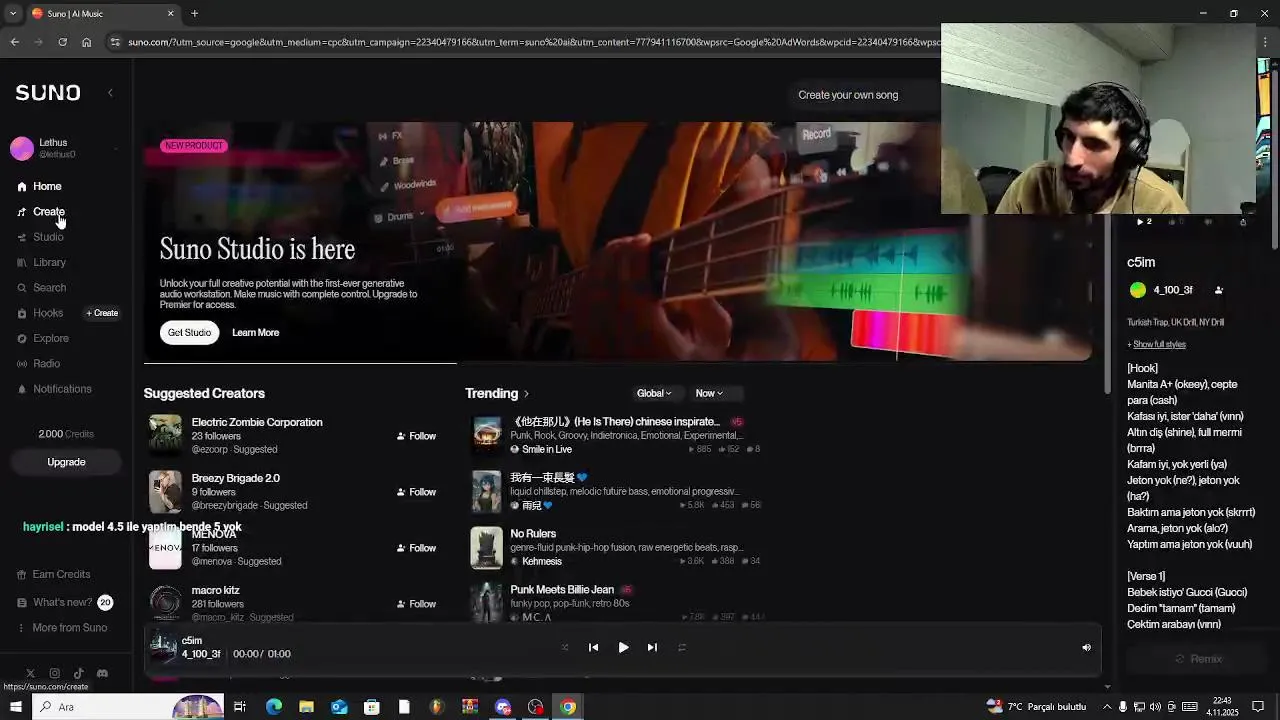The width and height of the screenshot is (1280, 720).
Task: Click the Get Studio button
Action: click(189, 332)
